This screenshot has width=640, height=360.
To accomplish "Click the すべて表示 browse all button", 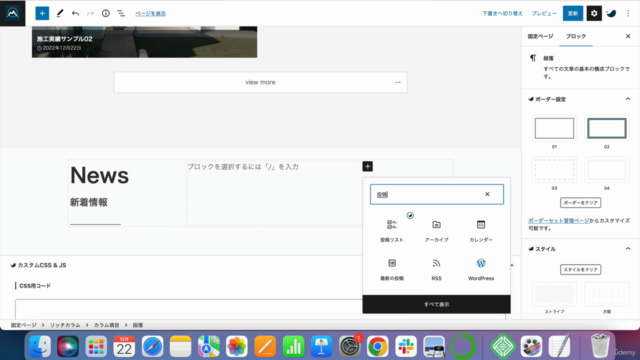I will tap(436, 304).
